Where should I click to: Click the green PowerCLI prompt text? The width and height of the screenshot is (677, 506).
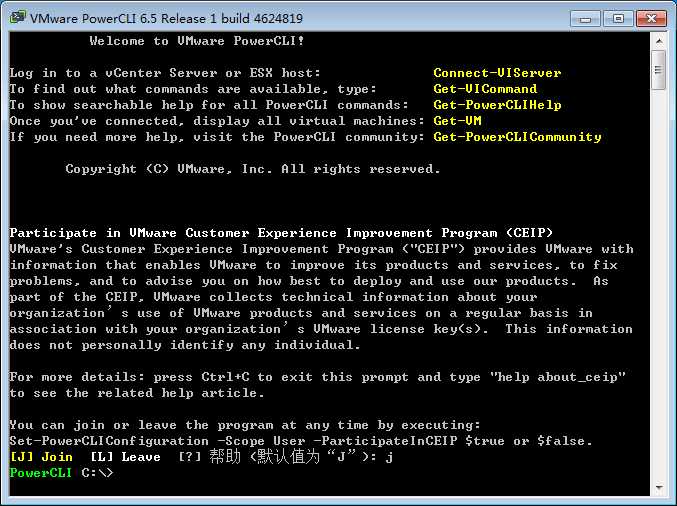[41, 473]
